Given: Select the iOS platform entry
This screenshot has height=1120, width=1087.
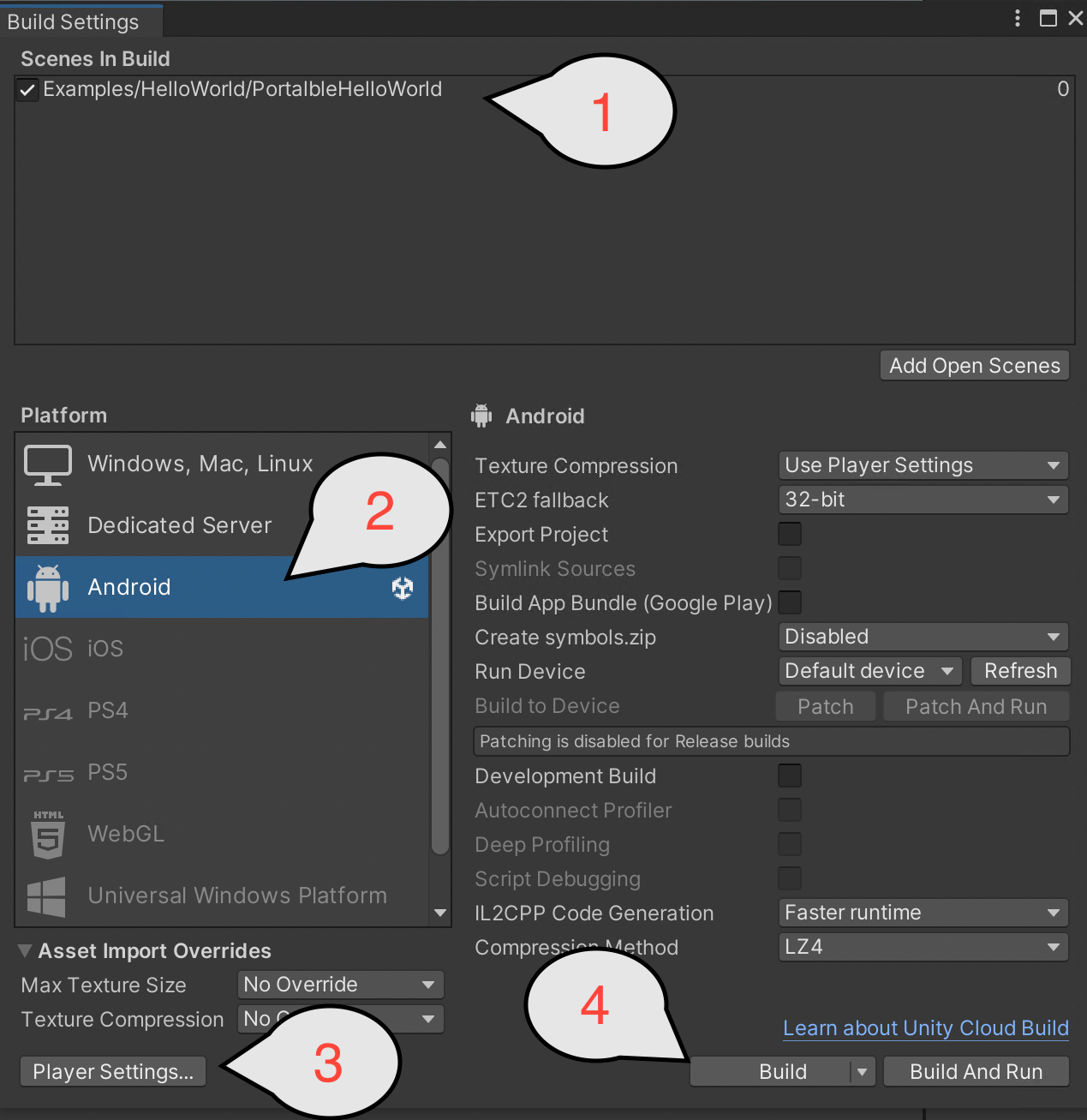Looking at the screenshot, I should pos(221,650).
